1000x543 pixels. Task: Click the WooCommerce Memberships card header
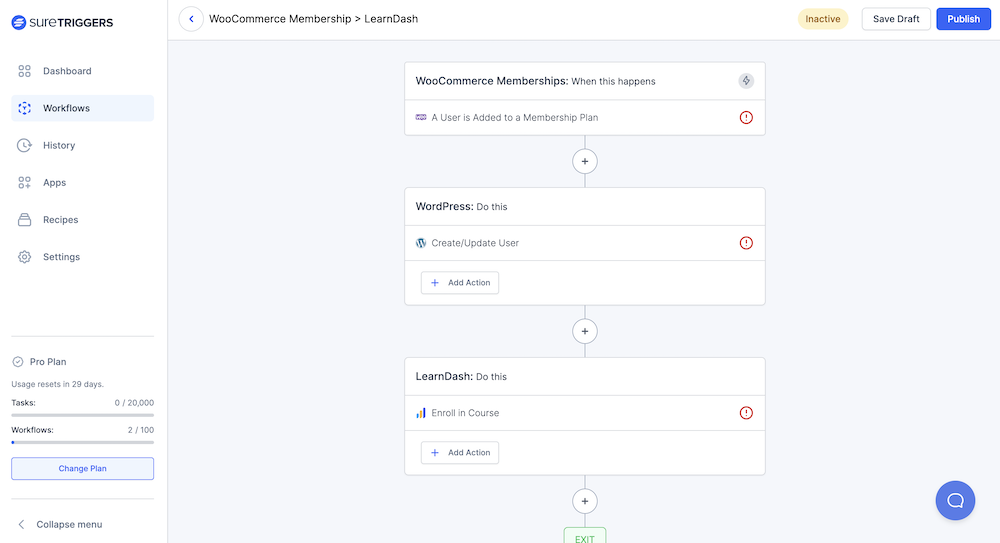pyautogui.click(x=585, y=81)
